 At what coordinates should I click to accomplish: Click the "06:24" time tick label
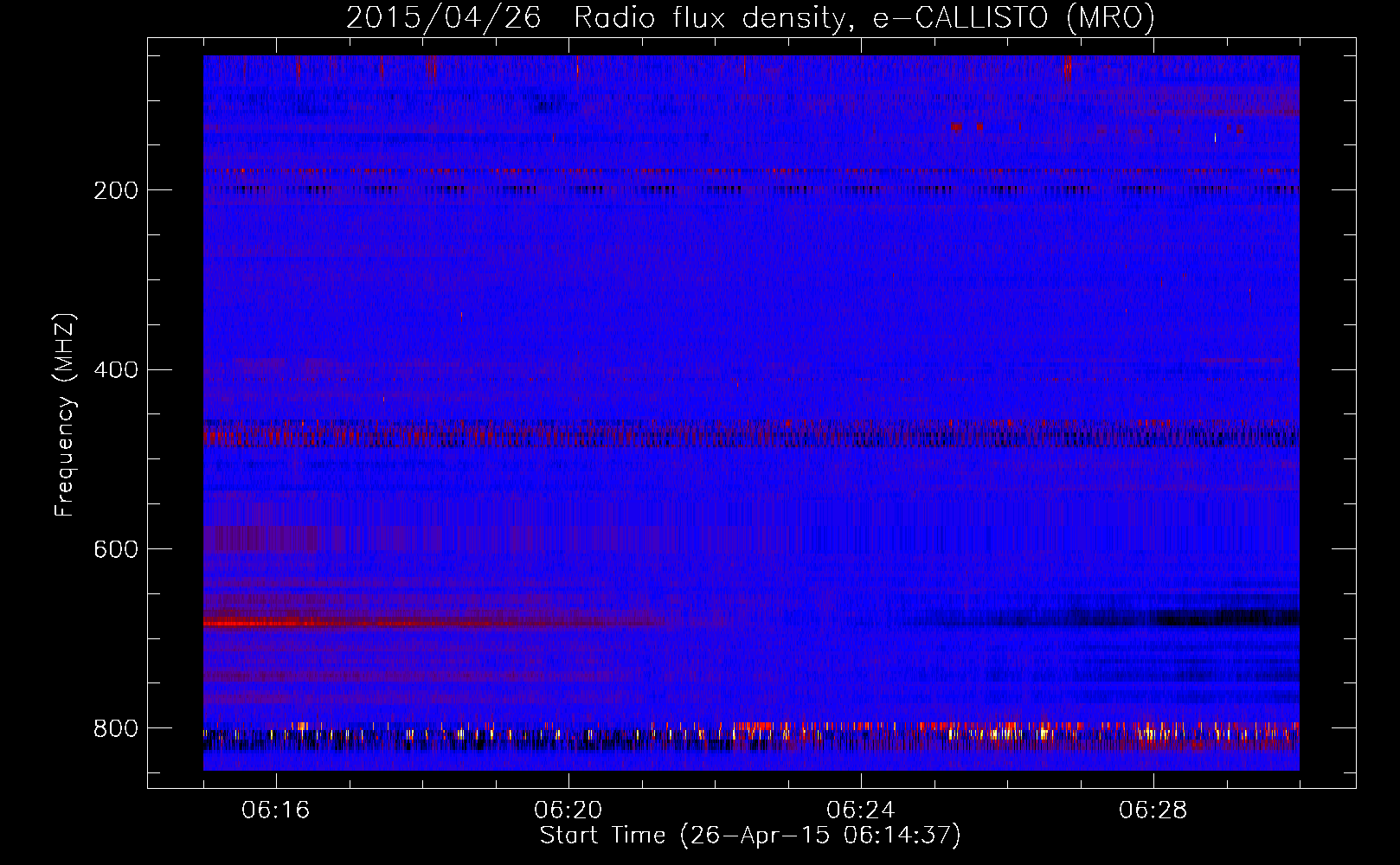861,811
